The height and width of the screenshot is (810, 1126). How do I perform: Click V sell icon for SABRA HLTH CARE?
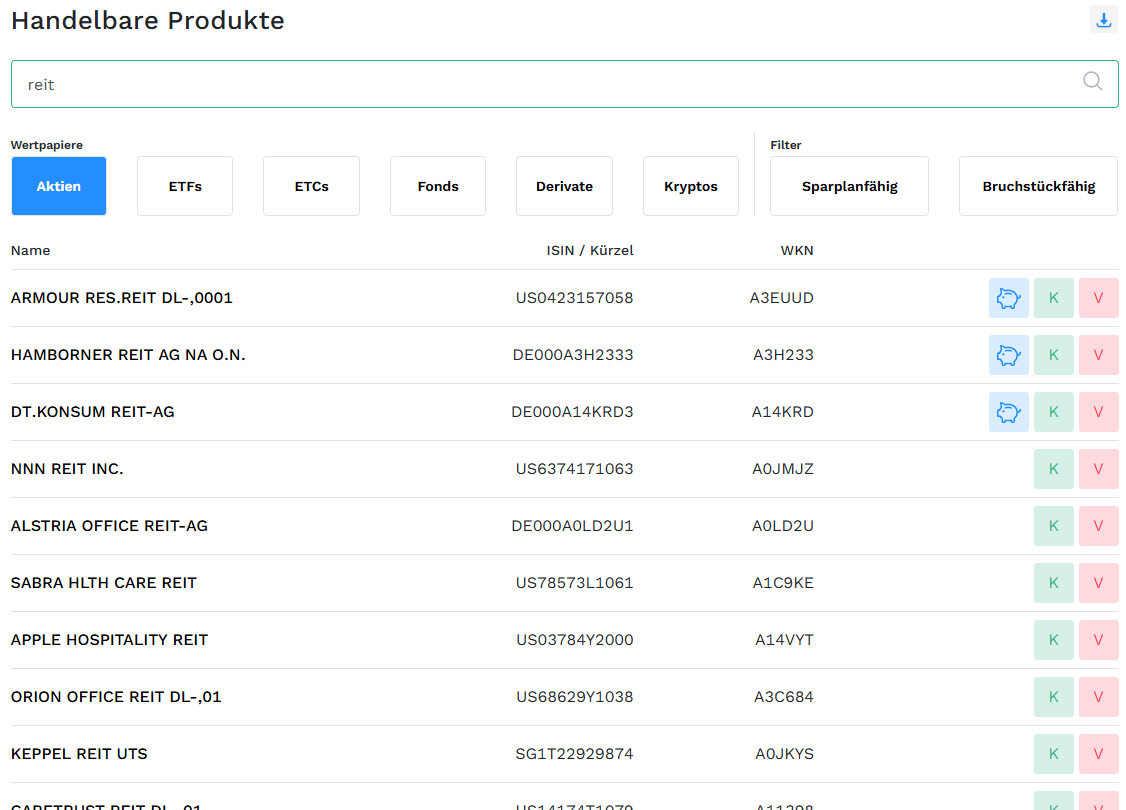pos(1098,583)
